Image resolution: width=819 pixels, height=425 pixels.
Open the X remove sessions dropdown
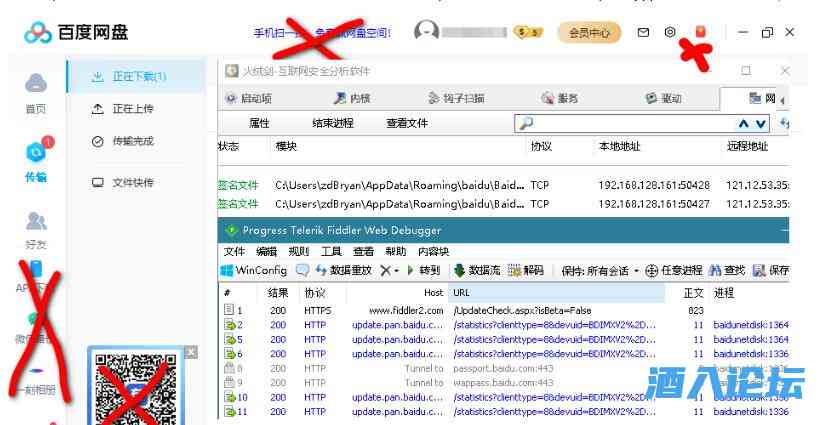point(390,270)
